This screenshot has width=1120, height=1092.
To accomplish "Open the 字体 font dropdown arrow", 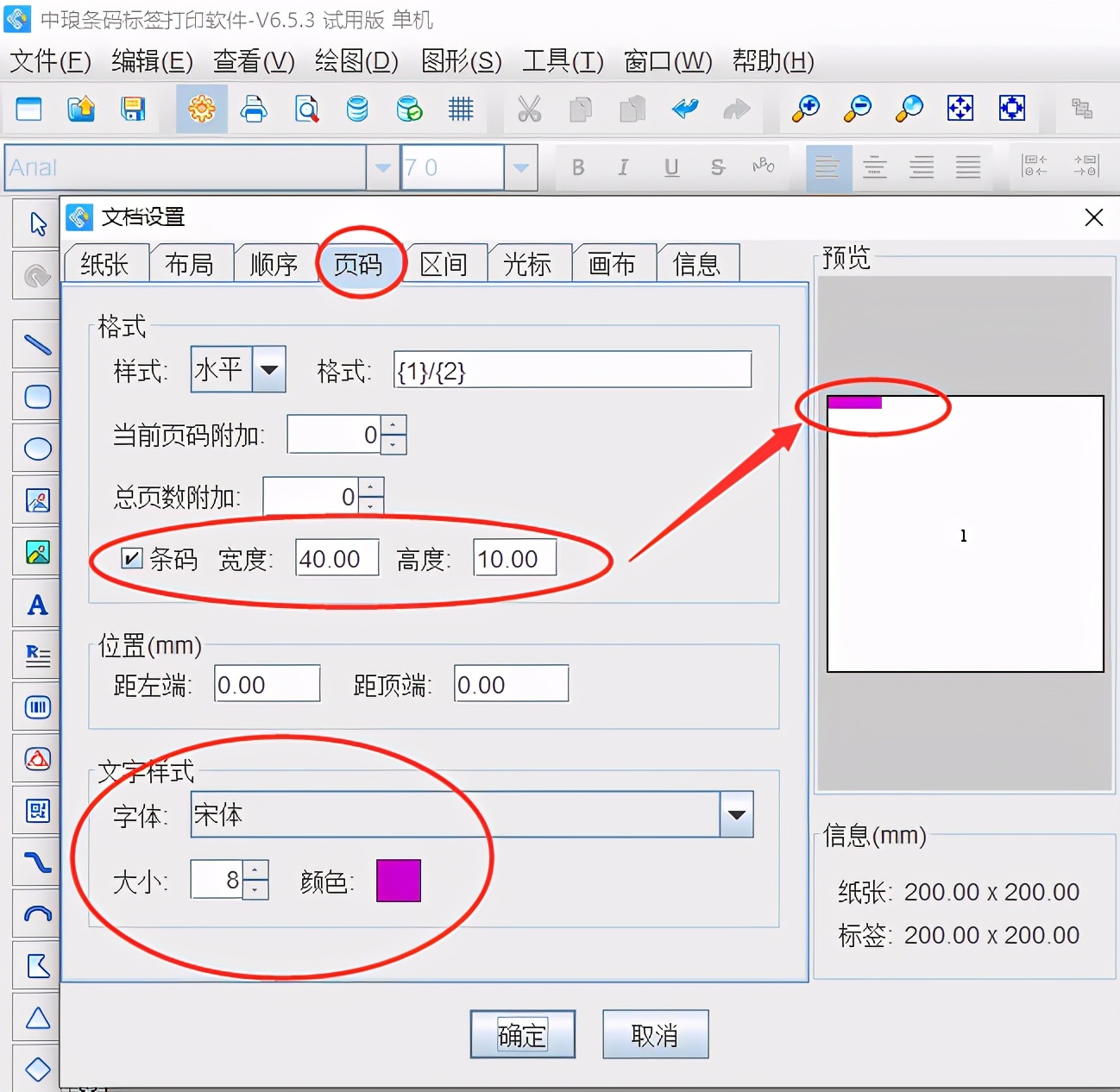I will [x=737, y=814].
